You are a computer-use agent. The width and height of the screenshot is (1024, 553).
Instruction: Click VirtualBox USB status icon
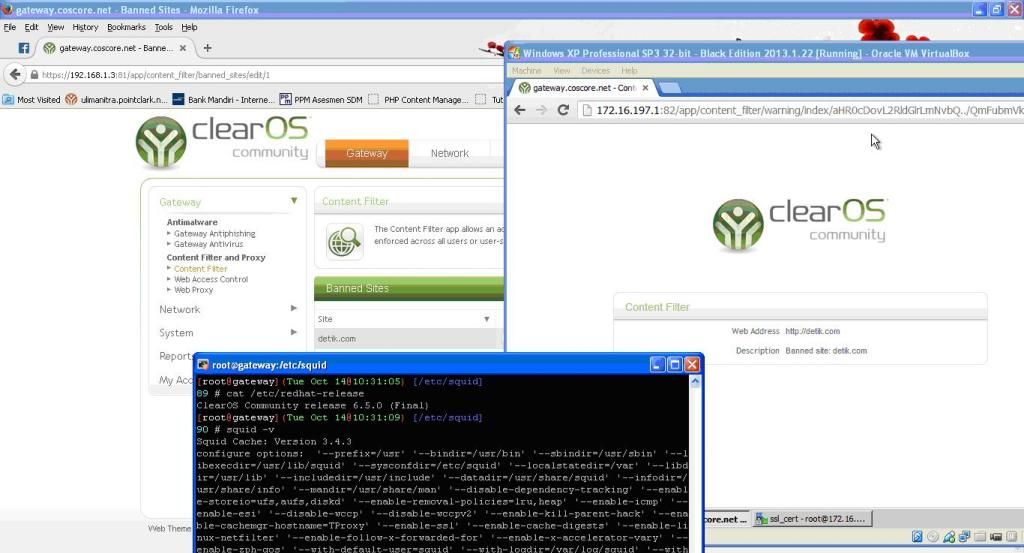coord(948,537)
